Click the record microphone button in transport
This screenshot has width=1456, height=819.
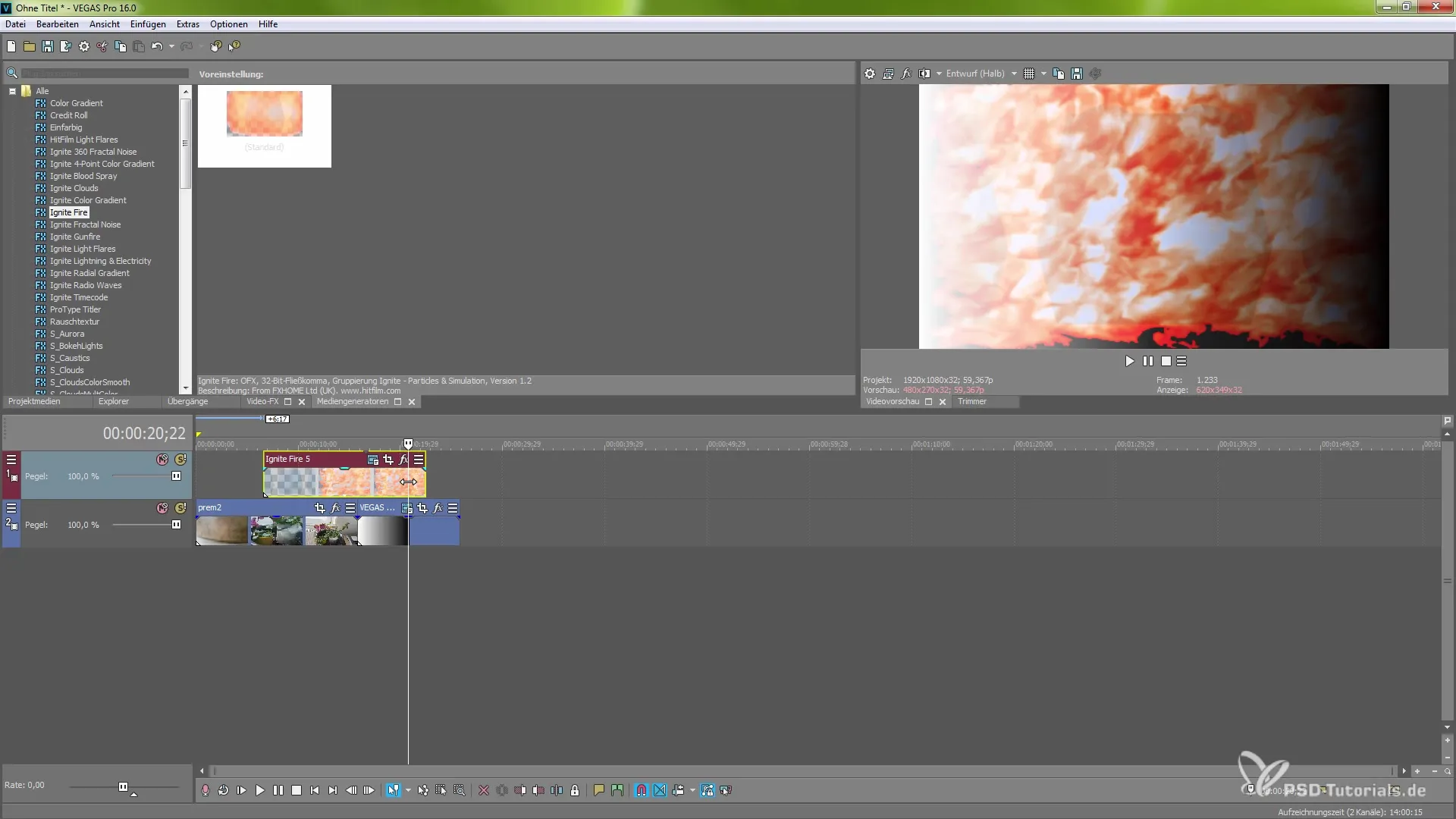[x=206, y=790]
